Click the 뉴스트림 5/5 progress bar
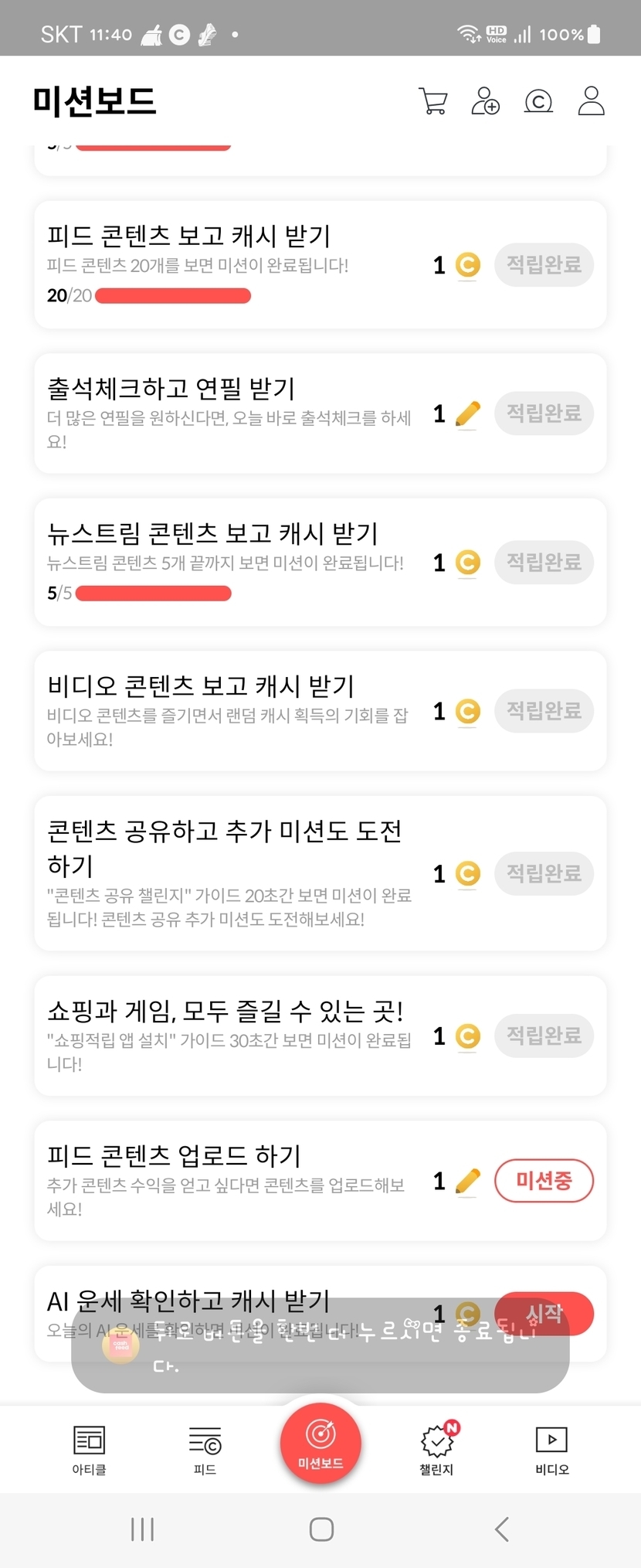This screenshot has height=1568, width=641. pos(154,594)
